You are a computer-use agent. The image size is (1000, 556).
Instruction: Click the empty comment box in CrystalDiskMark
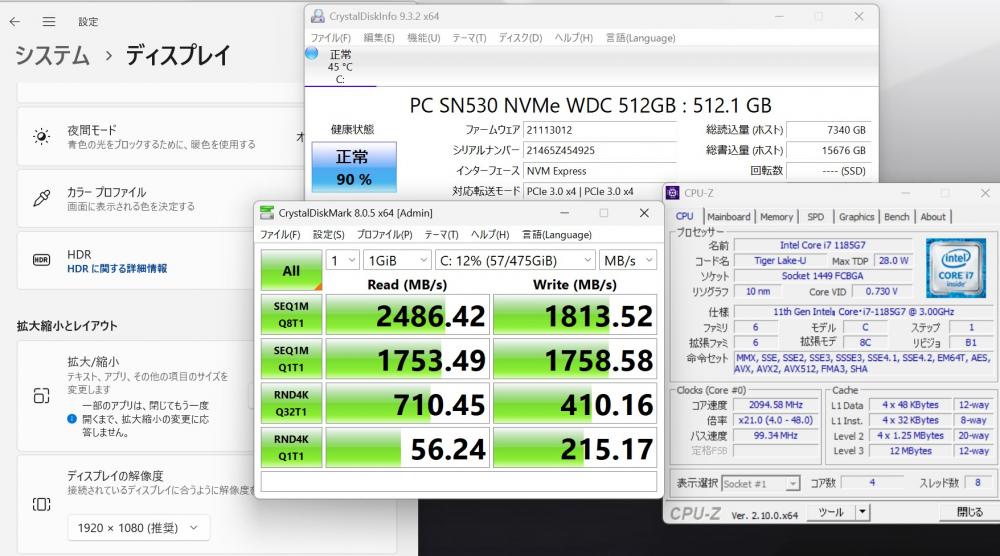(459, 481)
